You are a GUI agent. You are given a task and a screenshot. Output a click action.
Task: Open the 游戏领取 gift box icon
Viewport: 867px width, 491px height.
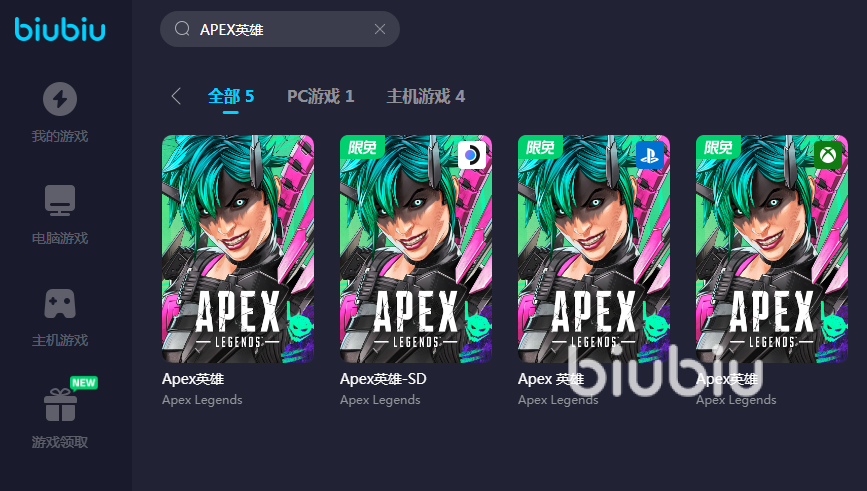60,405
